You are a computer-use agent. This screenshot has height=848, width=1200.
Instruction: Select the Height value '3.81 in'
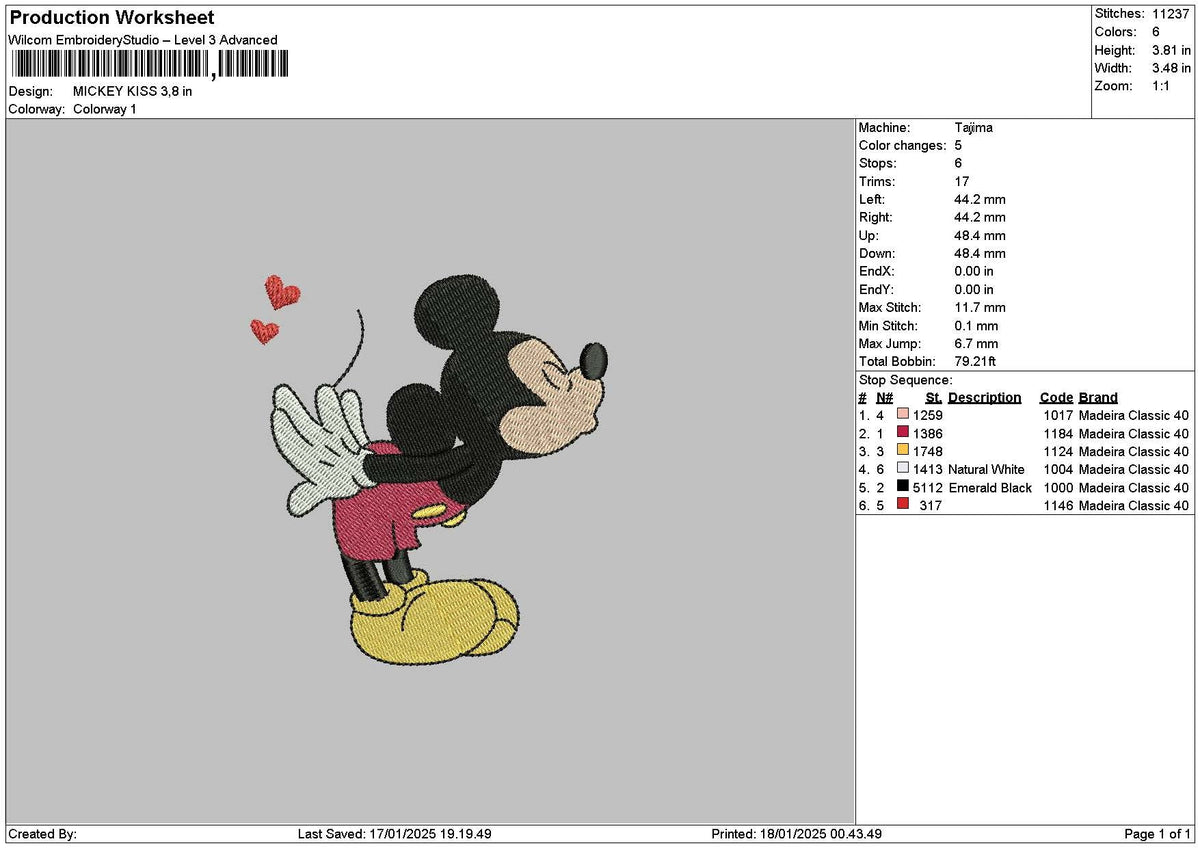1171,50
